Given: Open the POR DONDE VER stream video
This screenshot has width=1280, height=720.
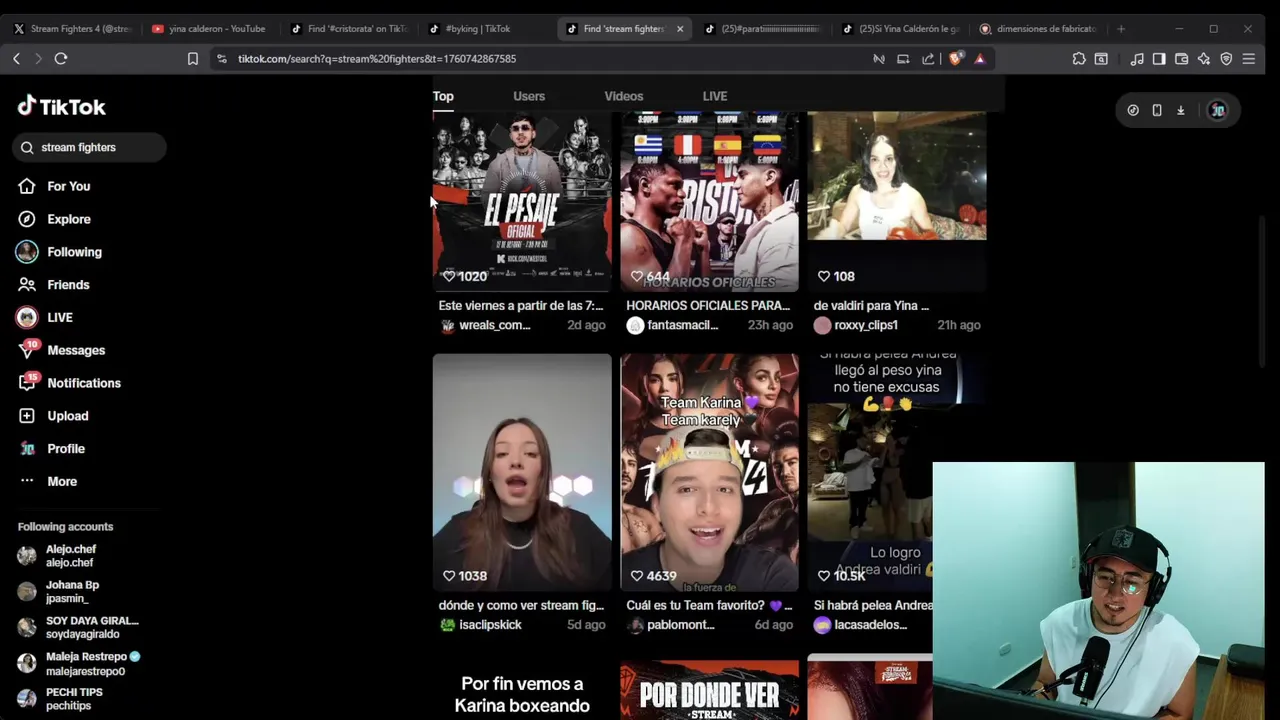Looking at the screenshot, I should click(x=710, y=690).
